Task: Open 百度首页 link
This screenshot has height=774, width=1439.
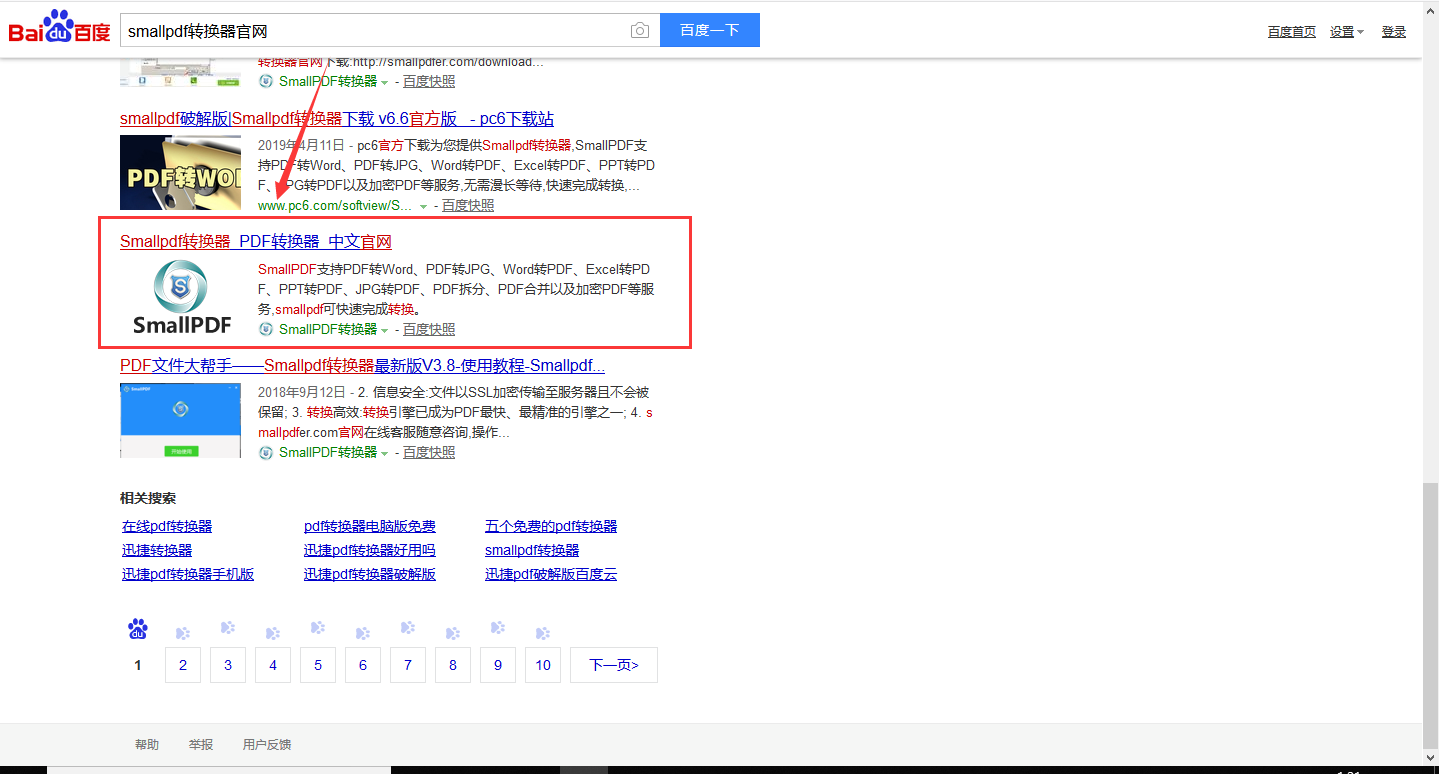Action: pyautogui.click(x=1292, y=32)
